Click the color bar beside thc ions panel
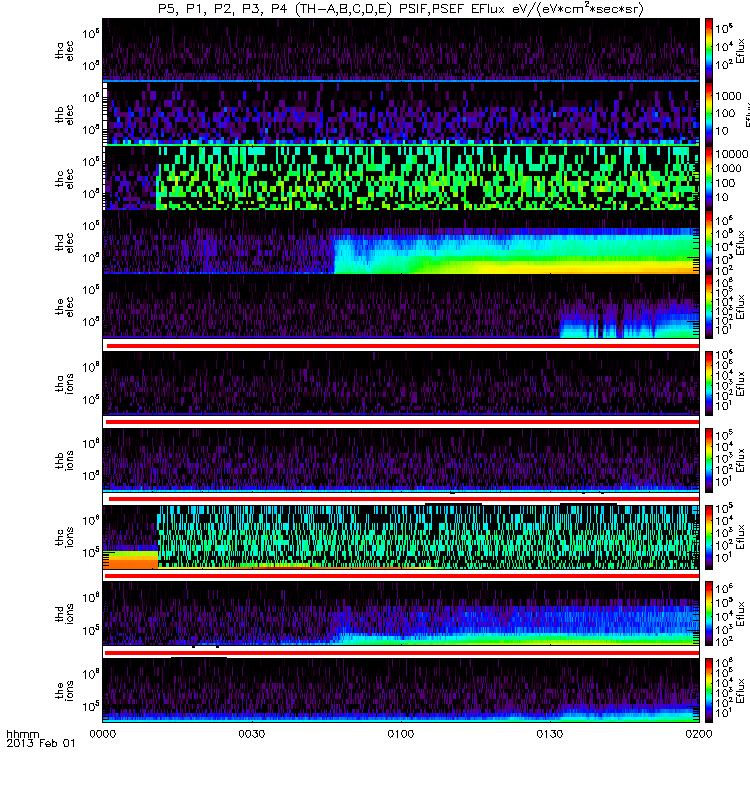 pos(709,537)
